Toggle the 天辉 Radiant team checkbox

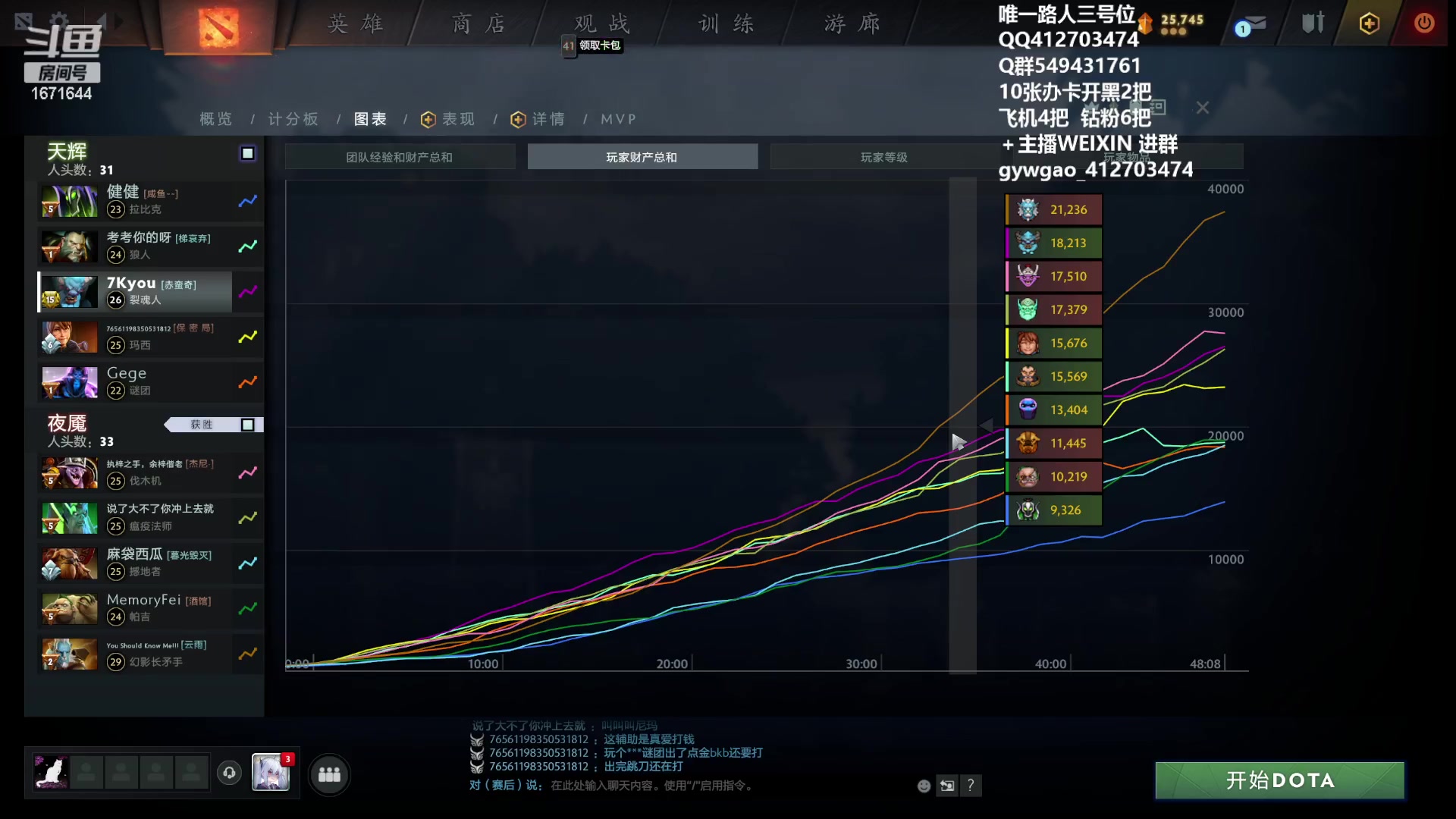coord(247,153)
